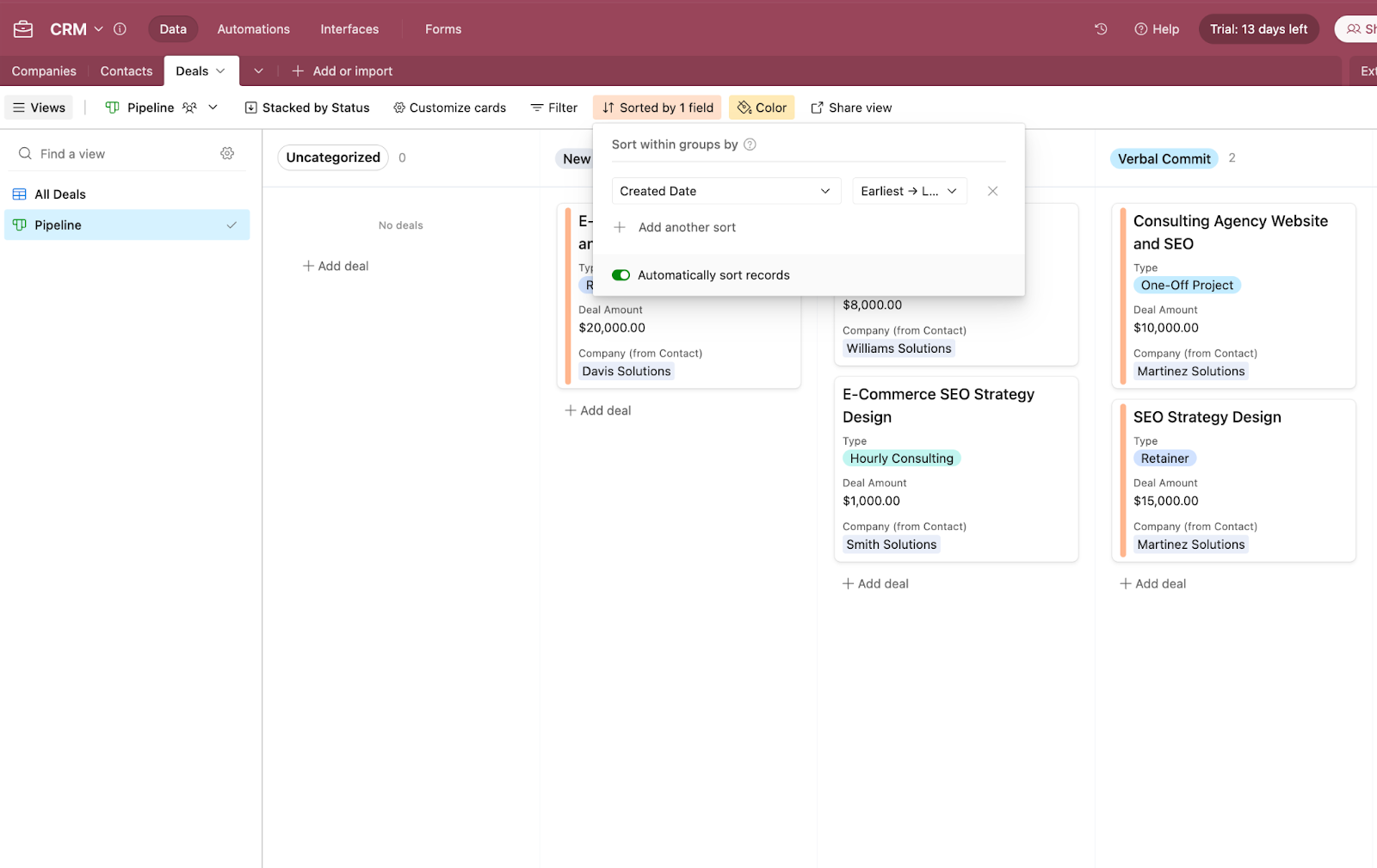Click Trial: 13 days left button
The image size is (1377, 868).
[x=1259, y=29]
